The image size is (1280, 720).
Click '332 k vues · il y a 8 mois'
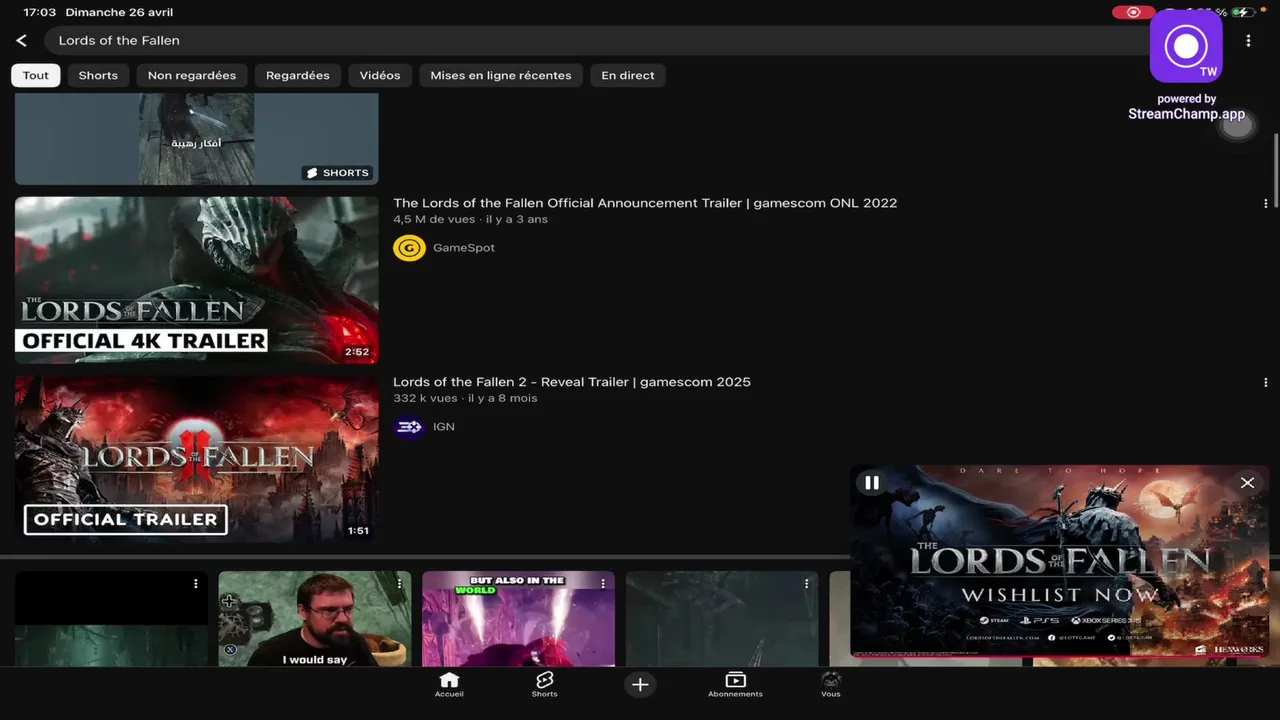(x=465, y=398)
